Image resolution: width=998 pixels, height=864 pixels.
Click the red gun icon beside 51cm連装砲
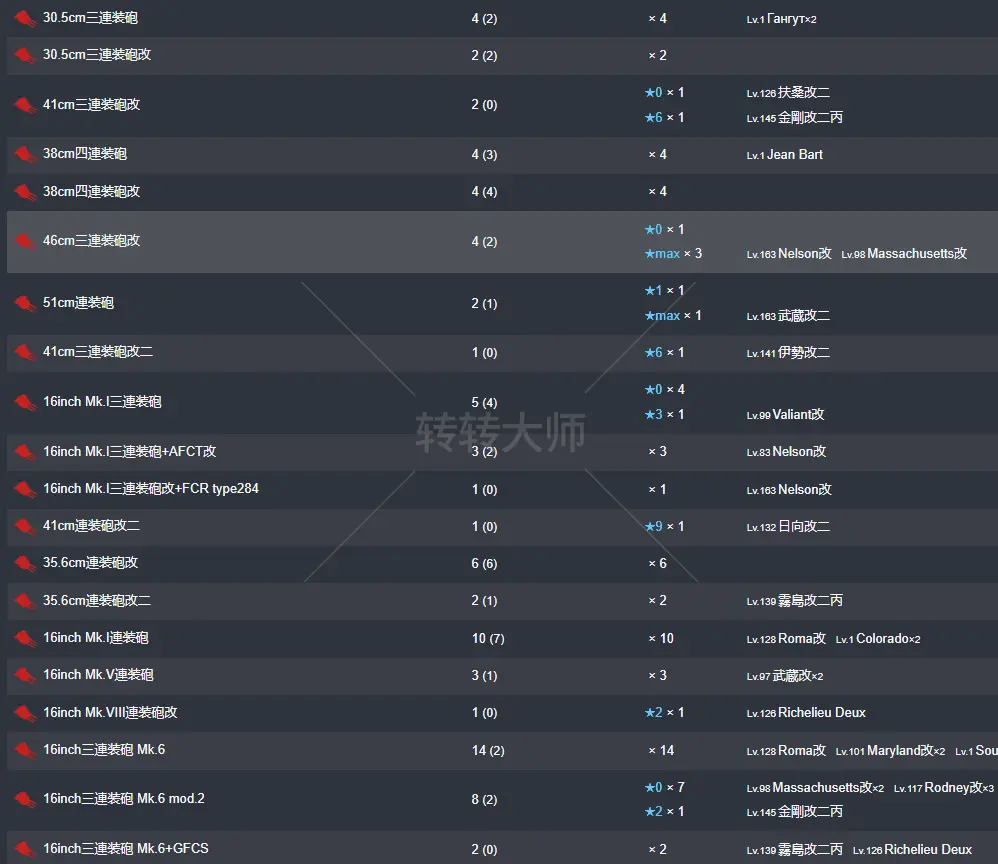click(25, 303)
